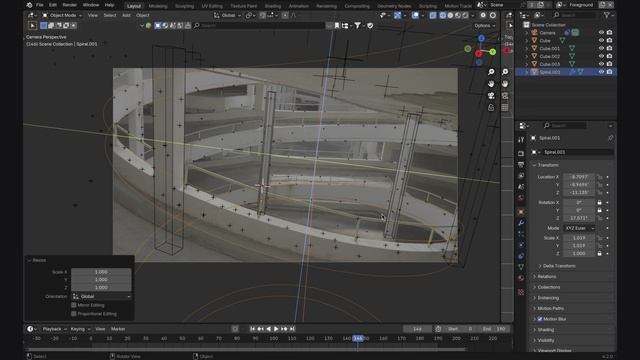Toggle X-ray view in viewport header
Viewport: 640px width, 360px height.
[x=433, y=15]
